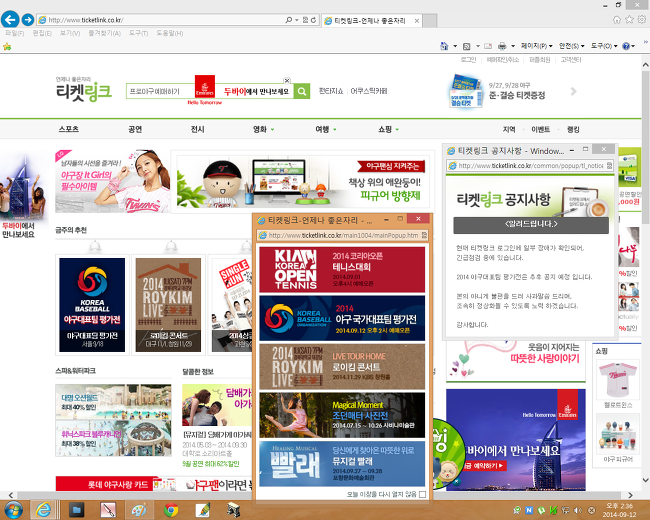The image size is (650, 520).
Task: Check the 'don't open this window today' checkbox
Action: (x=422, y=494)
